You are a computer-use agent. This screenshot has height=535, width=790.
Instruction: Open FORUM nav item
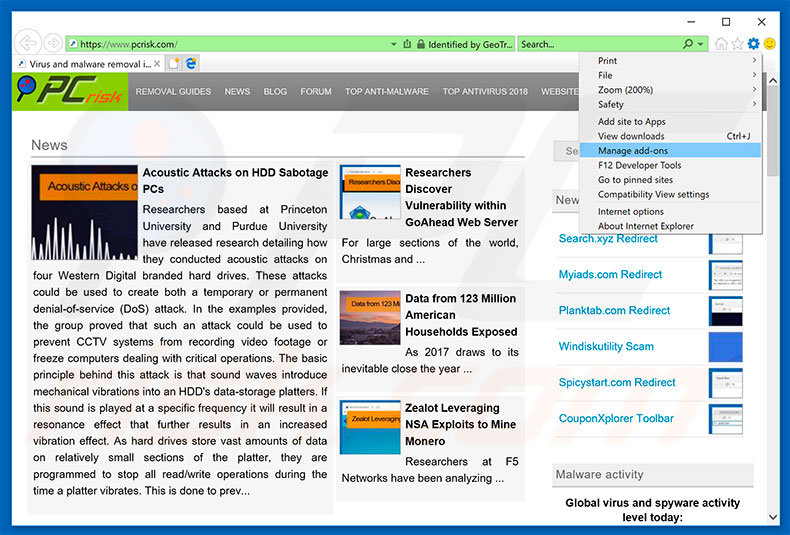coord(316,92)
